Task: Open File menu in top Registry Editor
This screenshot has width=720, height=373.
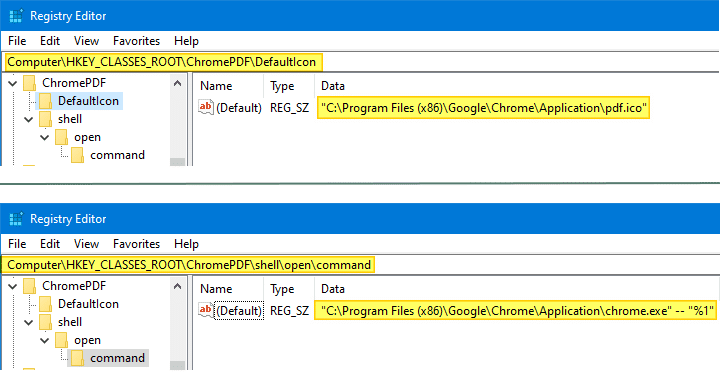Action: (x=17, y=41)
